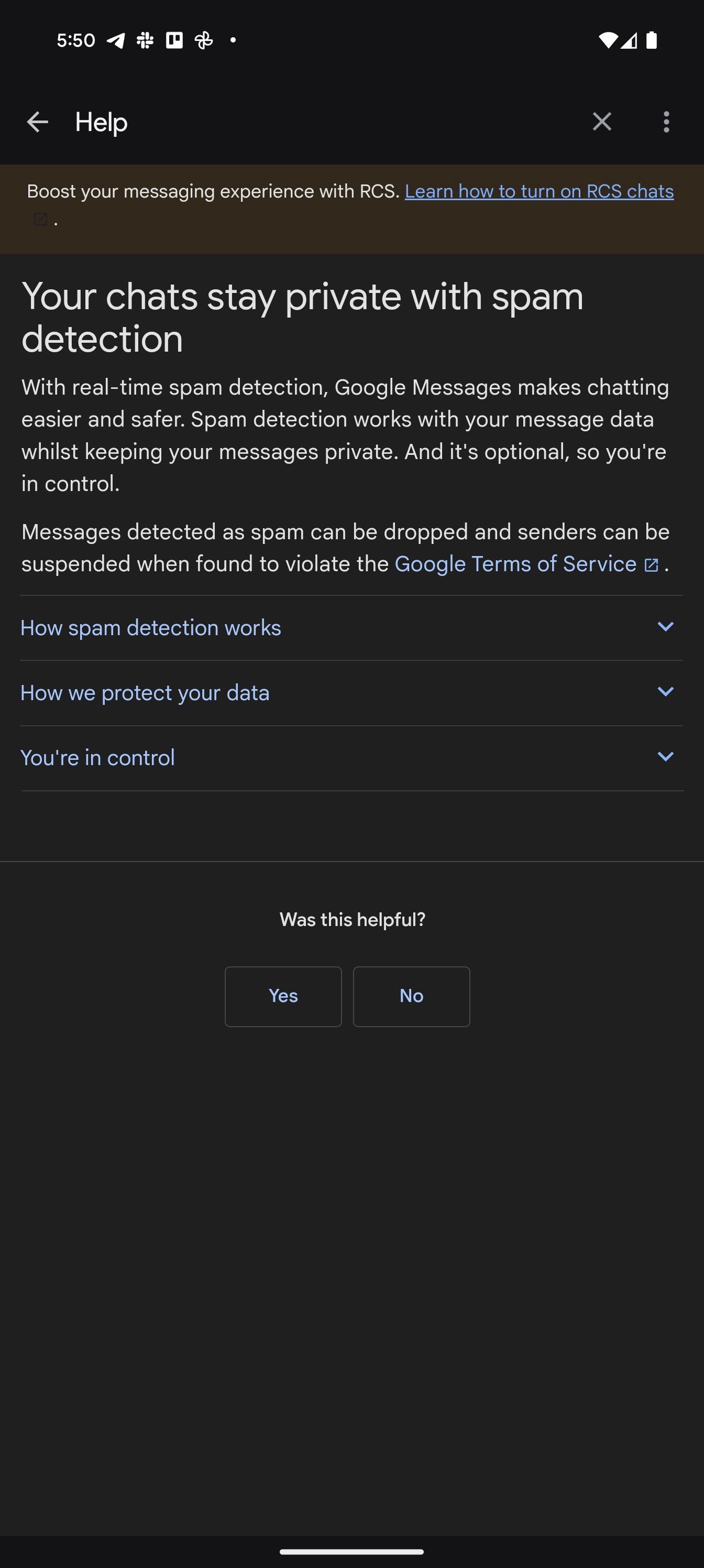Tap the How spam detection works title
This screenshot has height=1568, width=704.
(151, 627)
